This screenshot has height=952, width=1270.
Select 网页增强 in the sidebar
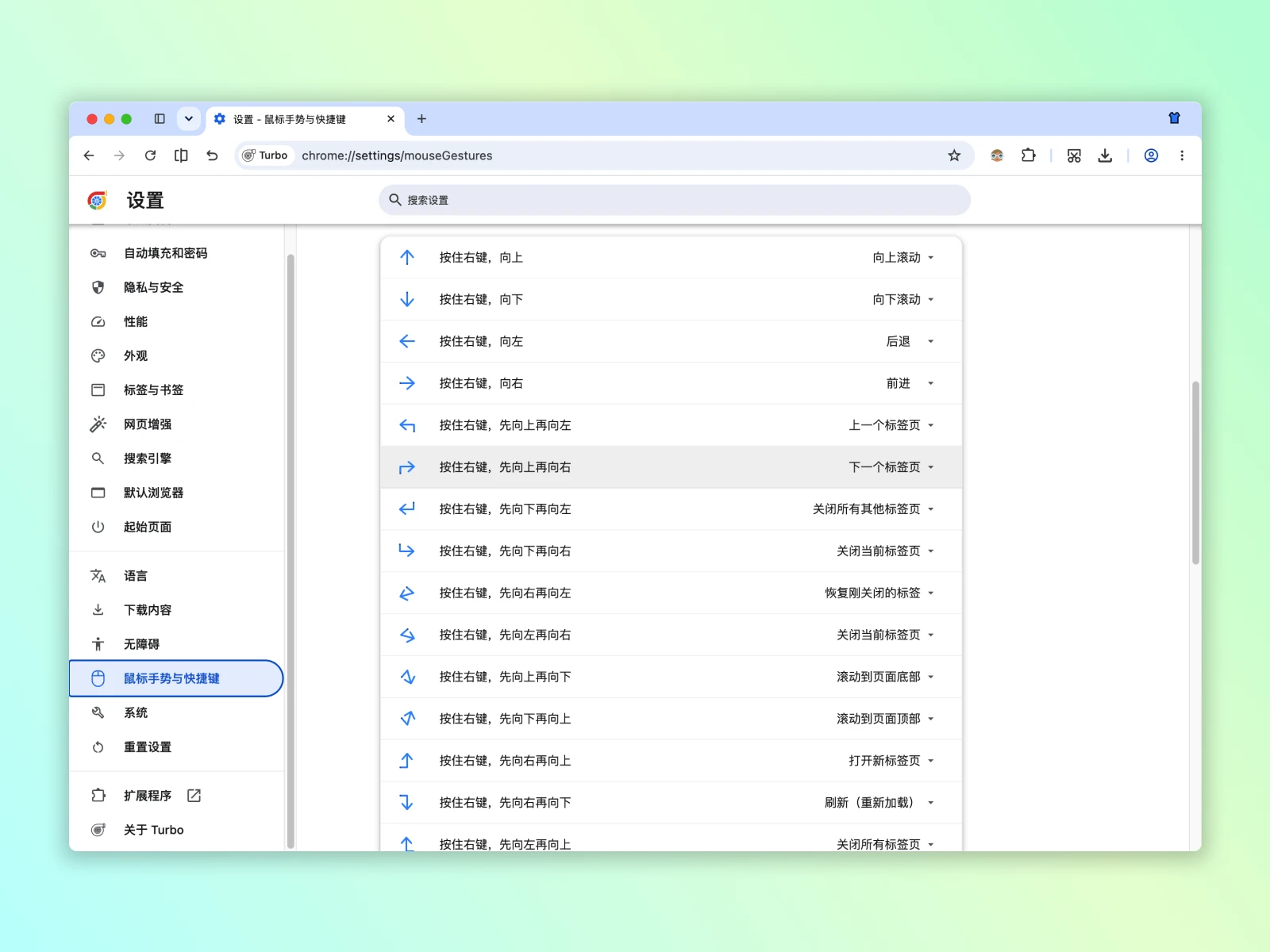[176, 424]
